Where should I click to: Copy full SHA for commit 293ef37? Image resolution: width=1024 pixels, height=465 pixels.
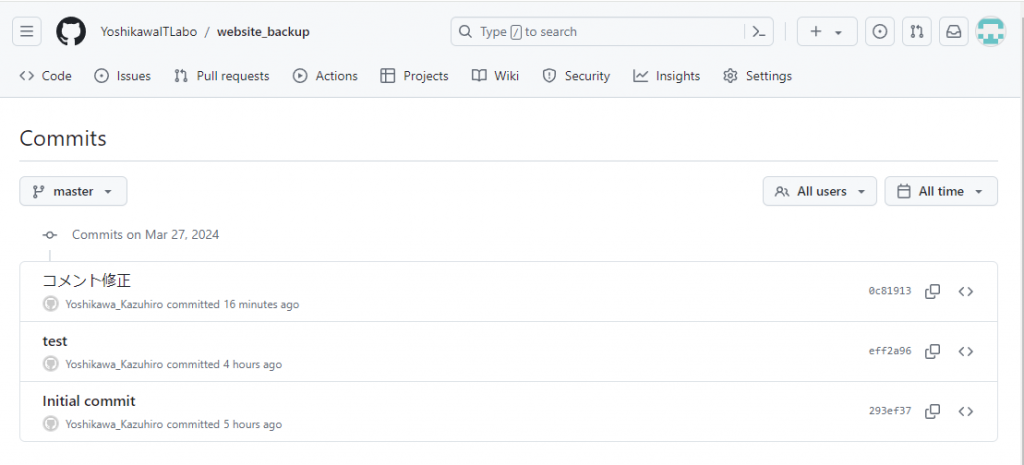pos(932,411)
